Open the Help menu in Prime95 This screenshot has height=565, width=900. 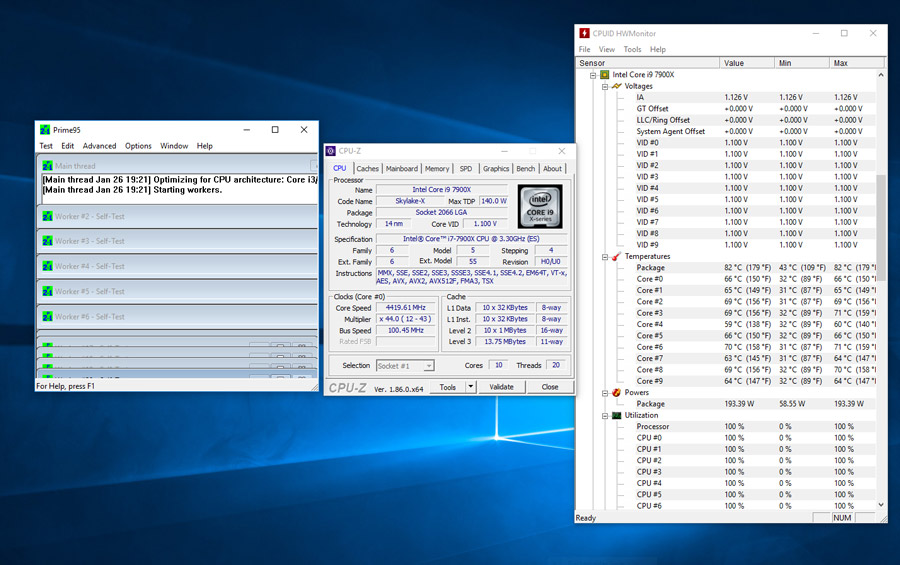204,146
